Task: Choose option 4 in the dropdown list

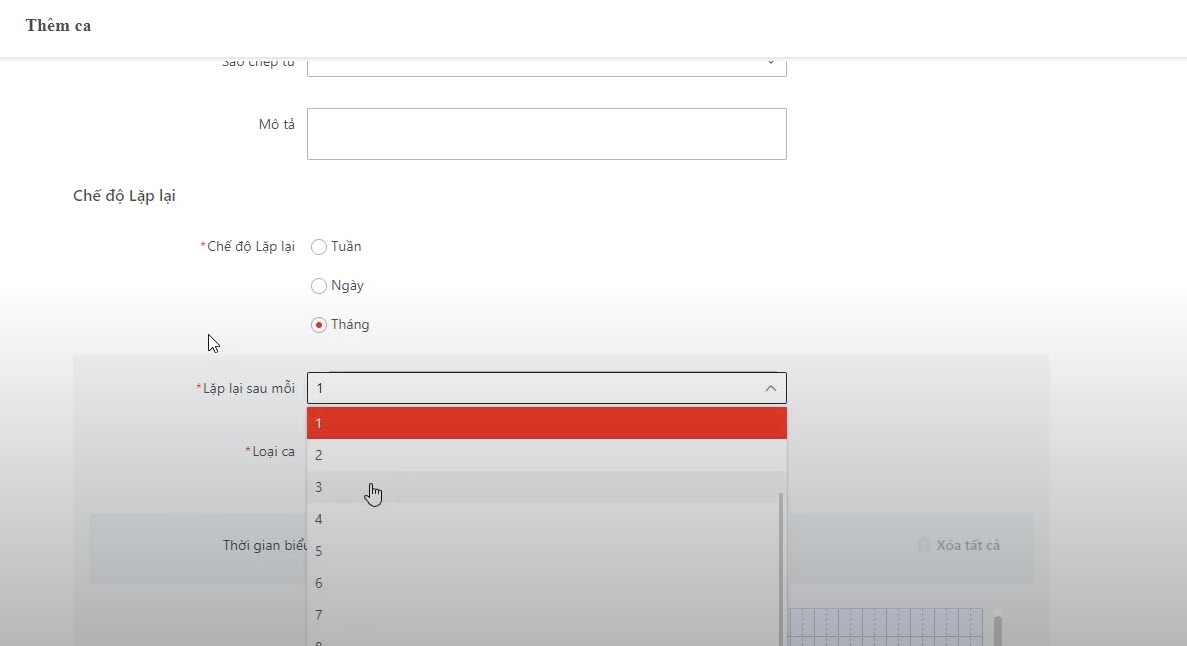Action: [x=546, y=519]
